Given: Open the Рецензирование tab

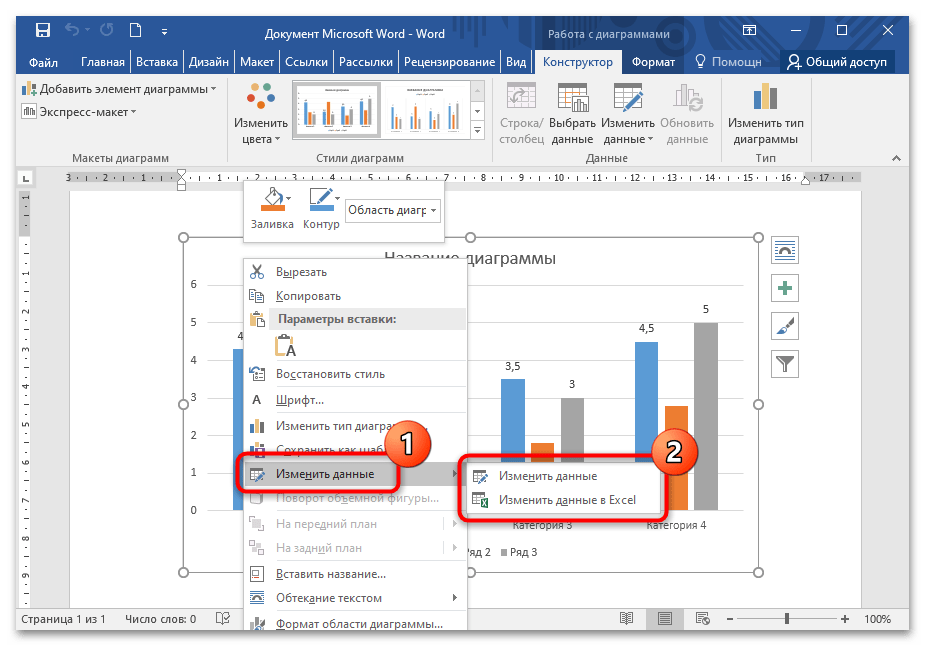Looking at the screenshot, I should pyautogui.click(x=450, y=62).
